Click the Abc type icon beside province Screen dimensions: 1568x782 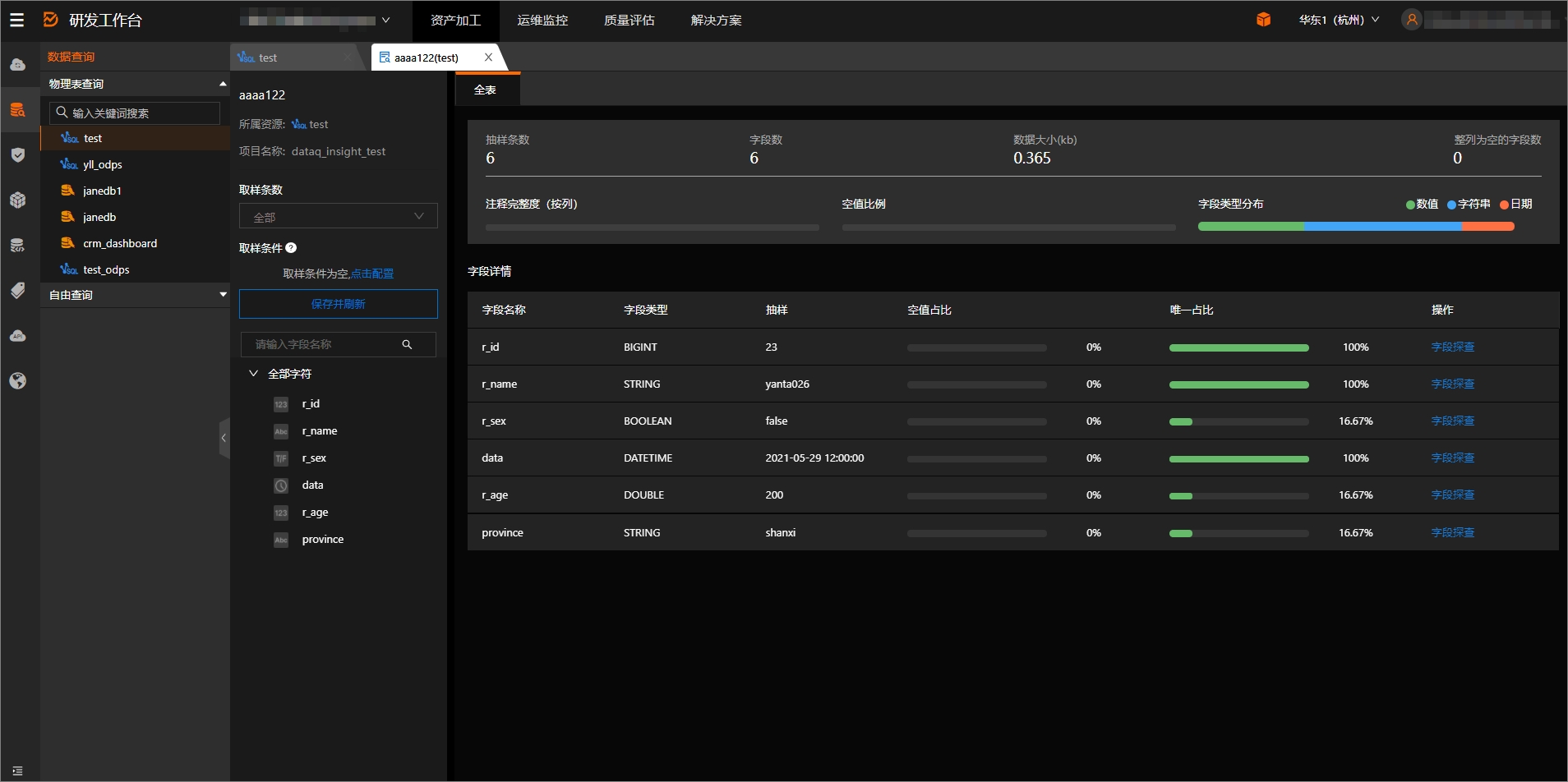[281, 540]
